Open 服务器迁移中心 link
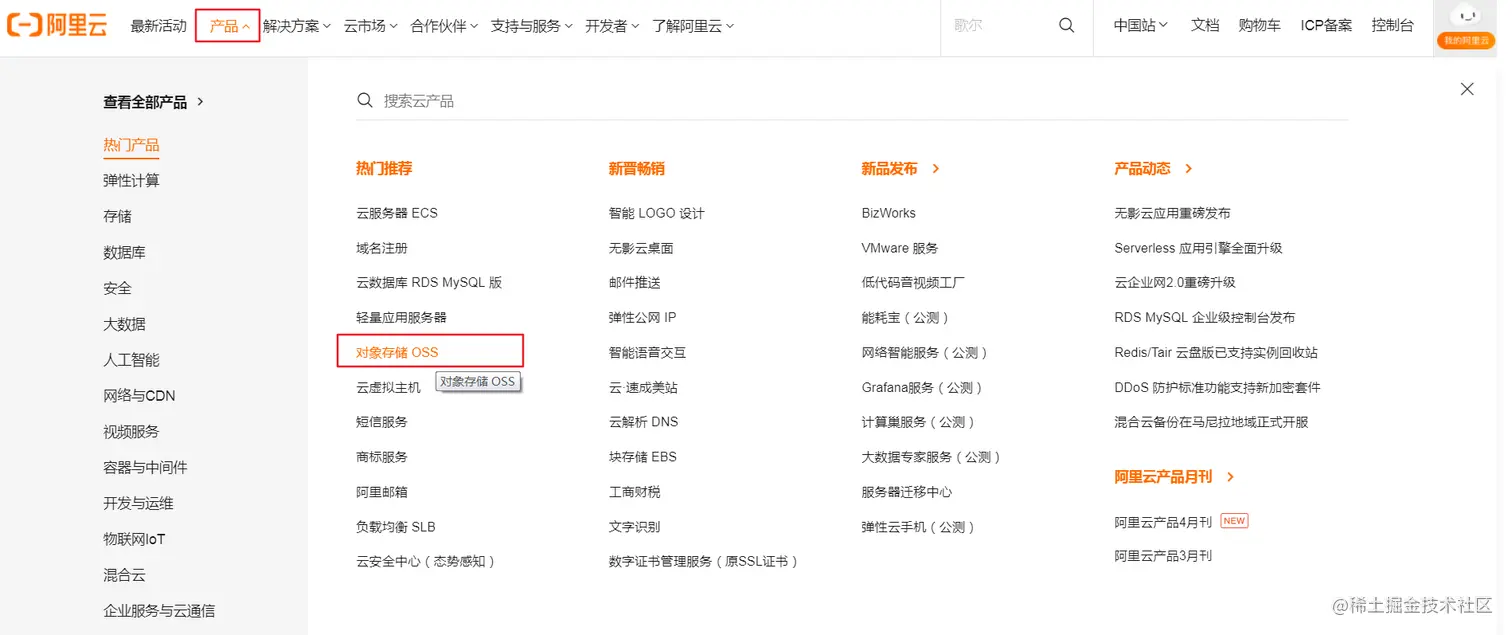The image size is (1512, 635). (x=907, y=492)
